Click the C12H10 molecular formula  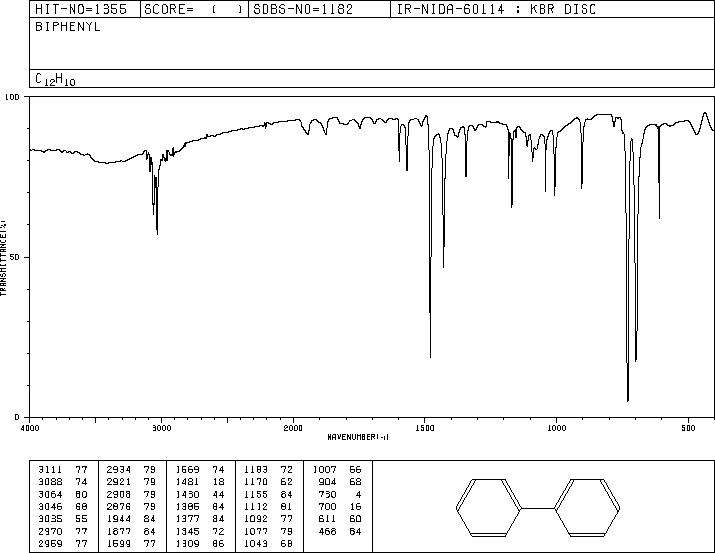pyautogui.click(x=55, y=79)
